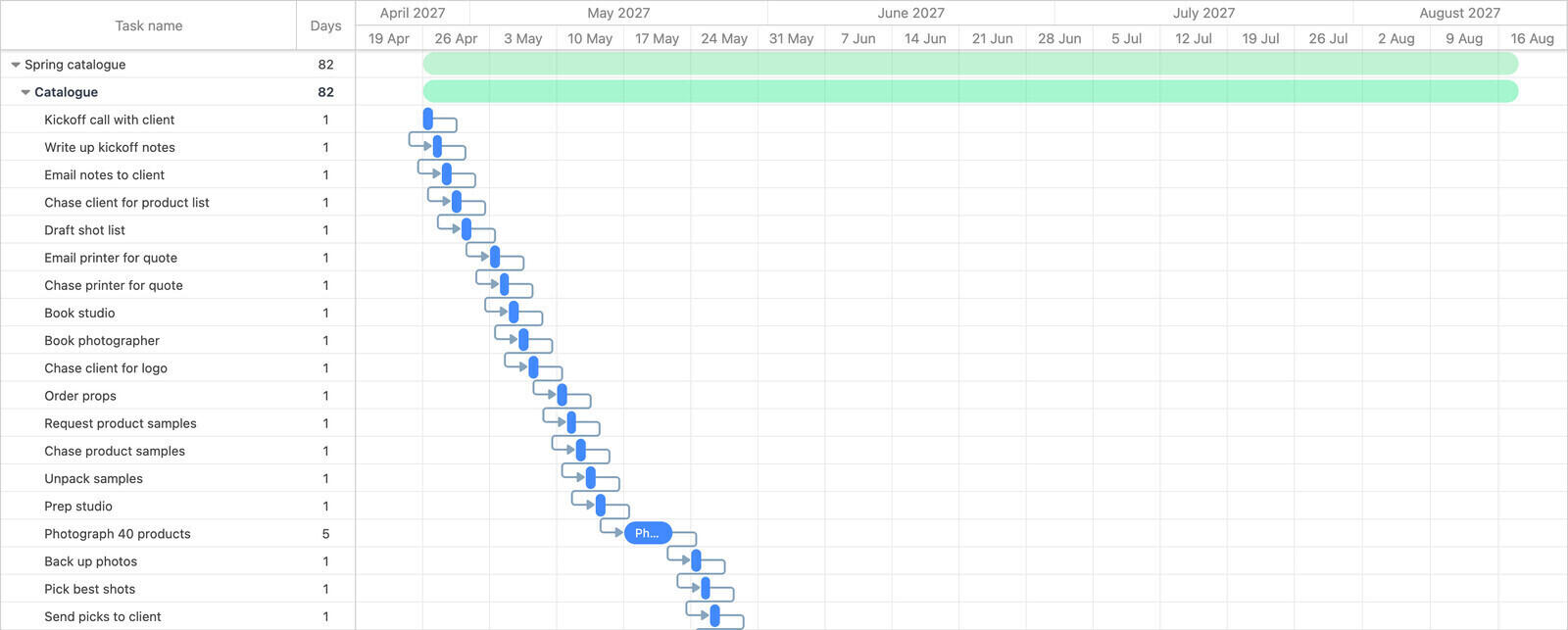
Task: Select the Send picks to client row
Action: tap(177, 616)
